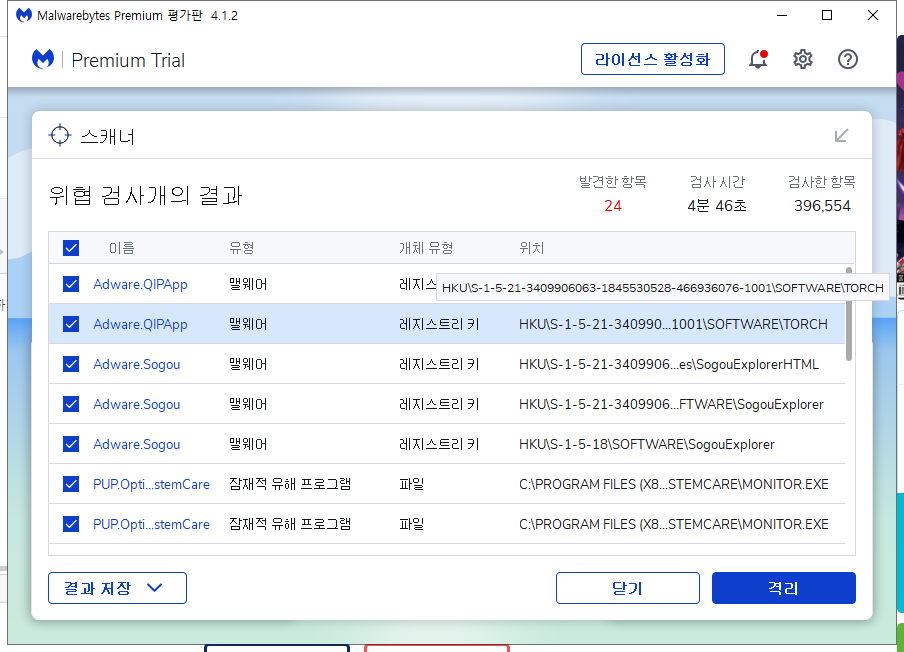
Task: Click 잠재적 유해 프로그램 in last row
Action: pos(290,524)
